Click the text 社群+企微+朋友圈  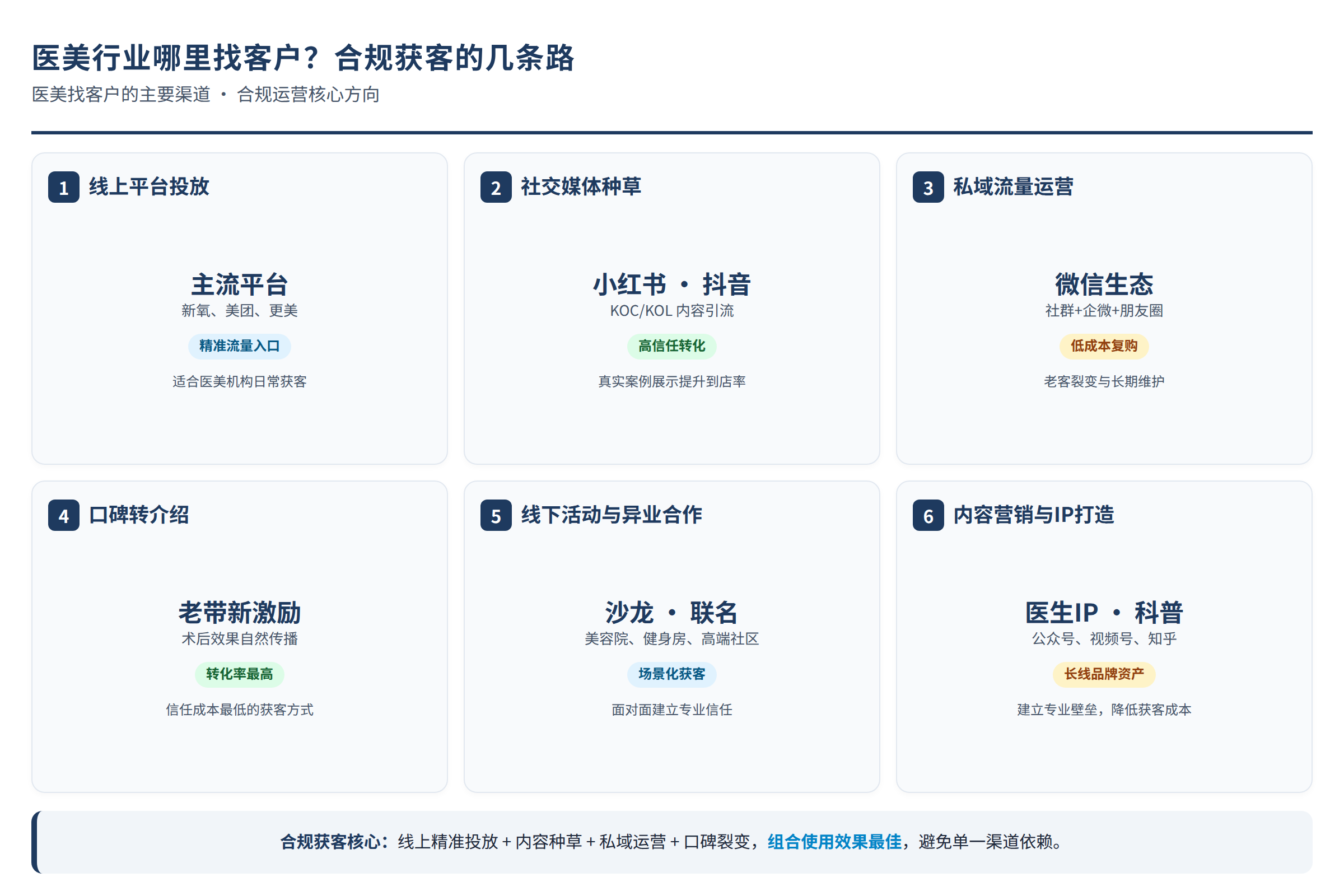[1104, 311]
